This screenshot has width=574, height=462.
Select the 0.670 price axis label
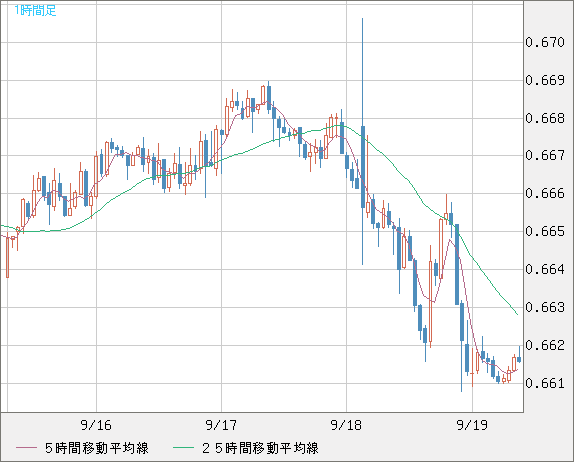(x=545, y=42)
